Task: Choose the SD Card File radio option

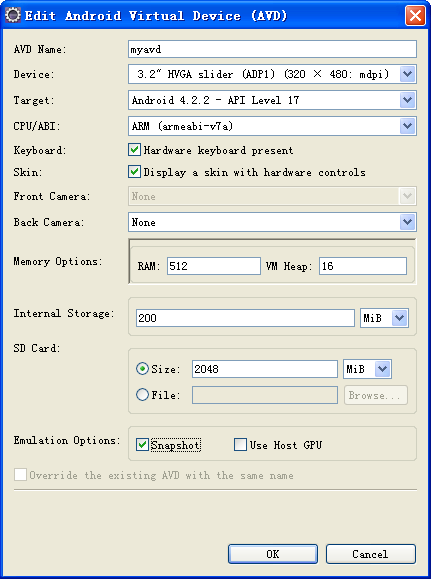Action: (142, 394)
